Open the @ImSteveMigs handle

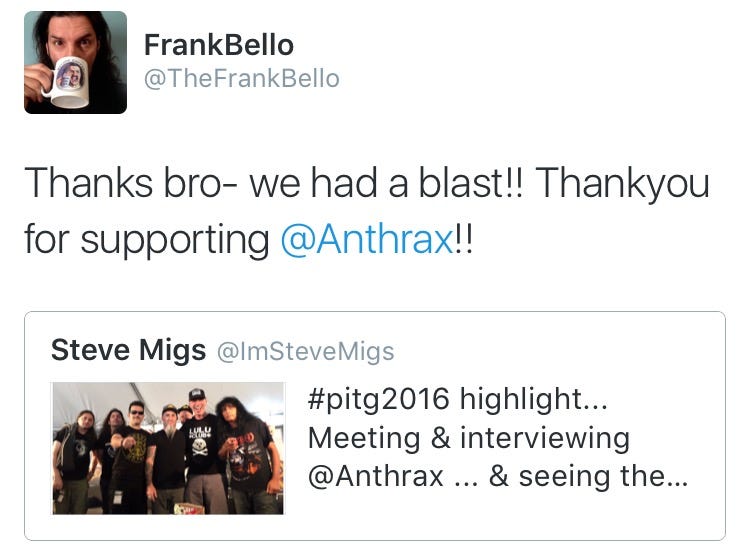(306, 352)
